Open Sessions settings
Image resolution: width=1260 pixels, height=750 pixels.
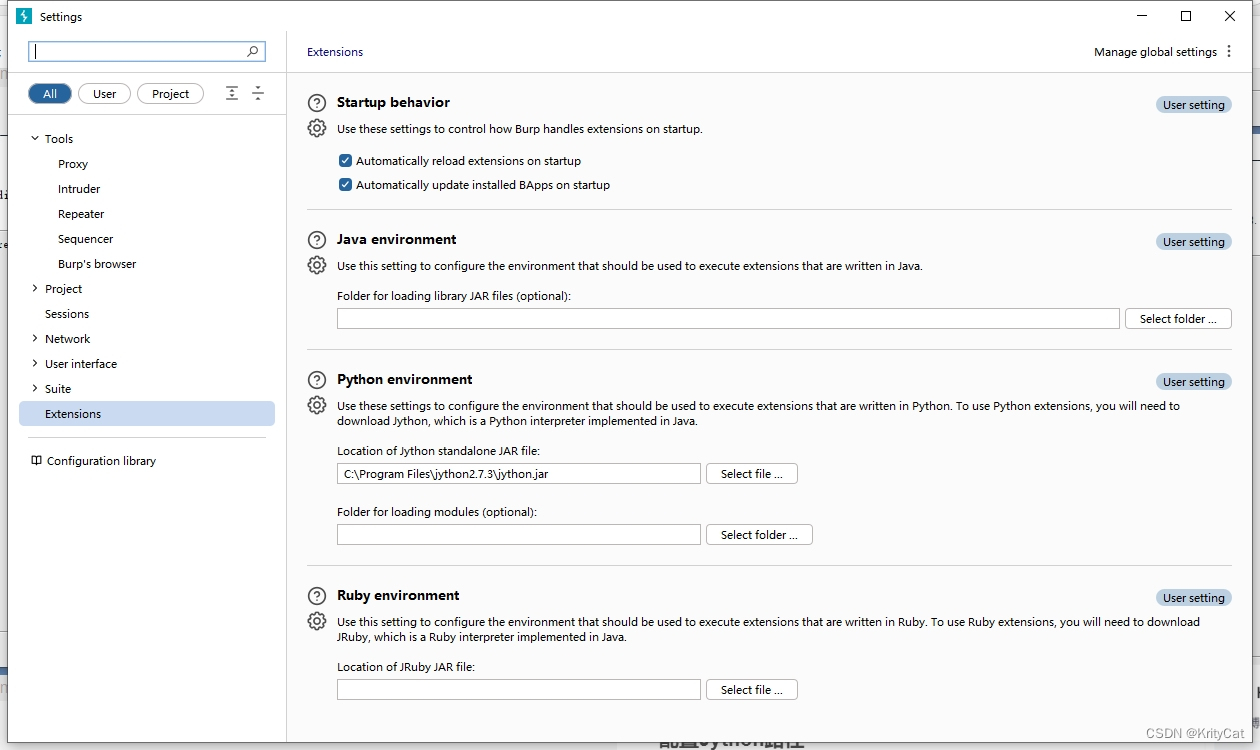67,314
